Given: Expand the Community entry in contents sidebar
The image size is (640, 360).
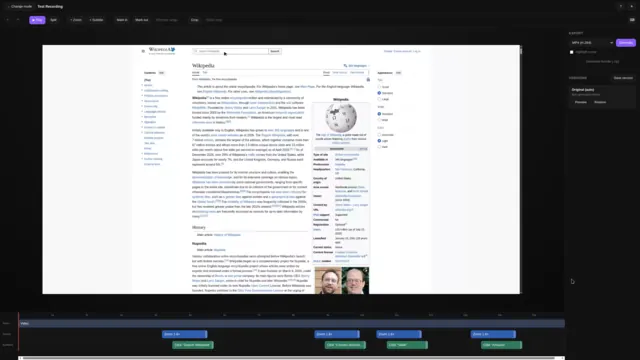Looking at the screenshot, I should [x=142, y=106].
